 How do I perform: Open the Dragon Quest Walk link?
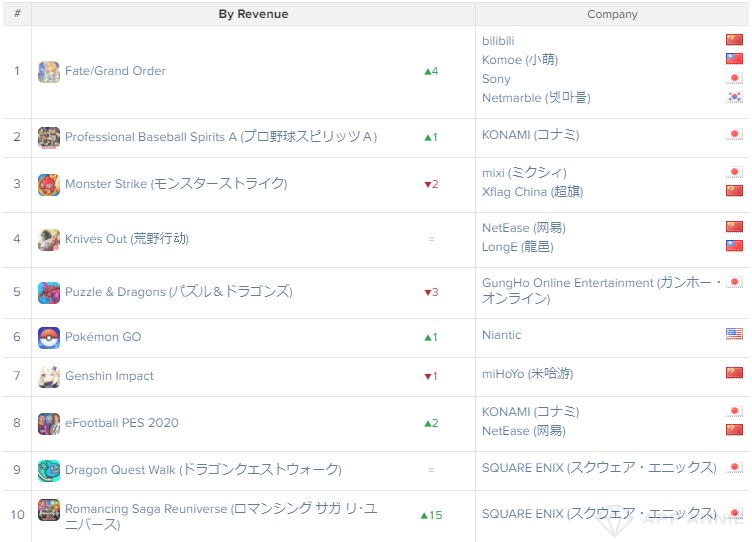tap(203, 470)
